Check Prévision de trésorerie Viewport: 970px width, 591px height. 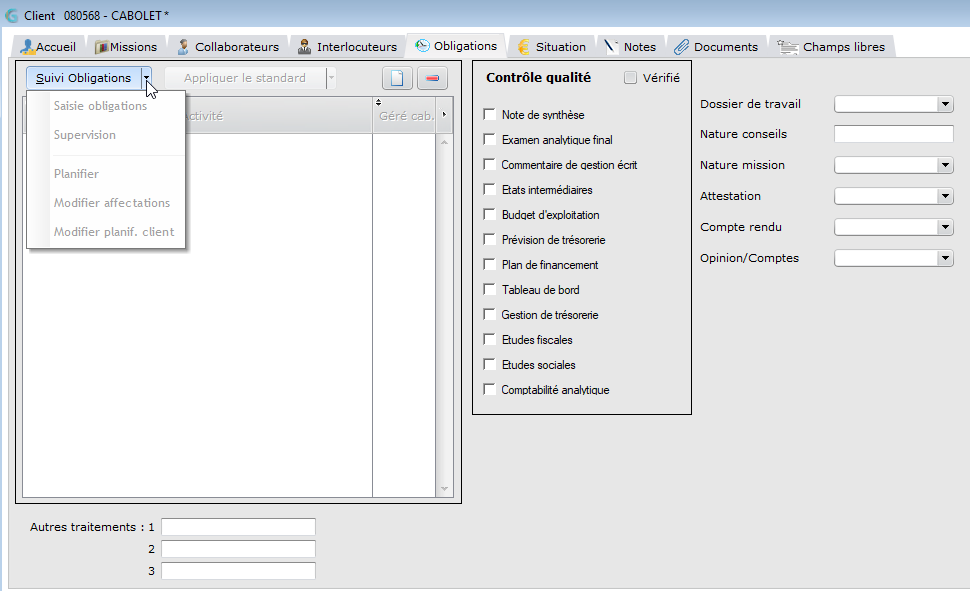coord(489,239)
